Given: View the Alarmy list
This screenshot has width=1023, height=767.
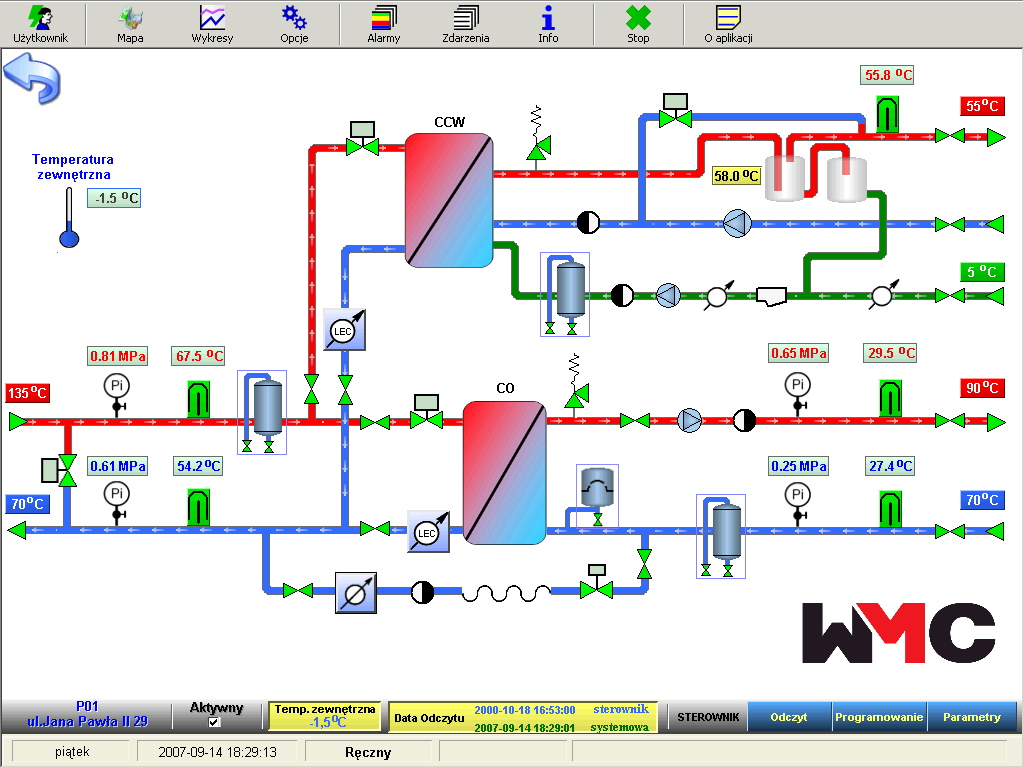Looking at the screenshot, I should point(384,24).
